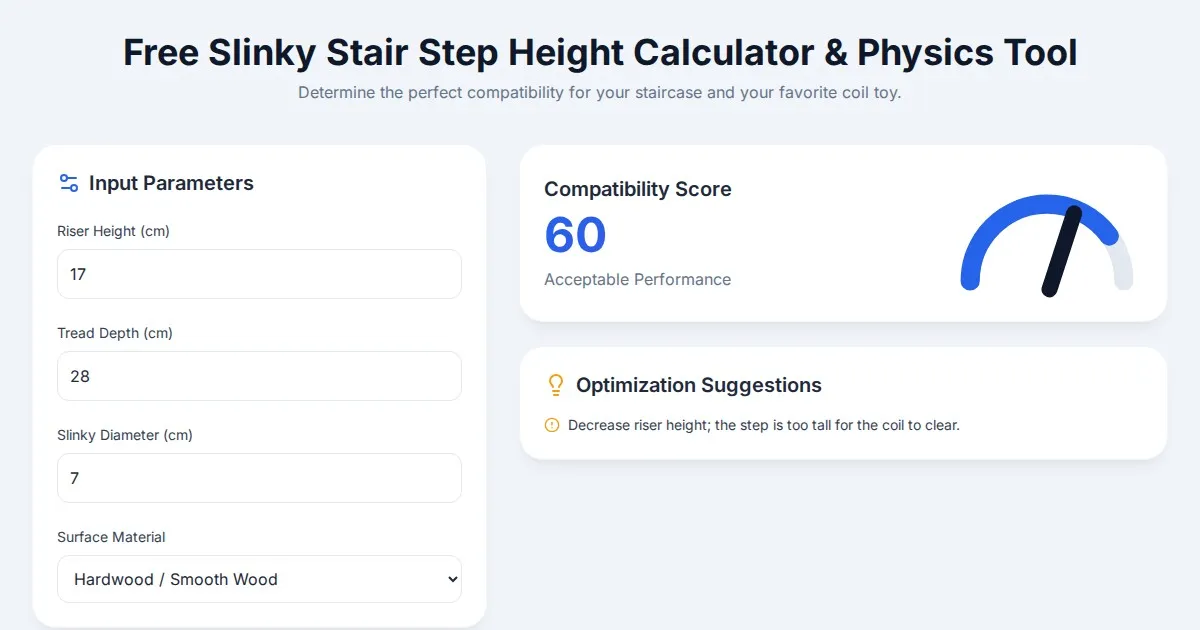This screenshot has width=1200, height=630.
Task: Focus the Riser Height input field
Action: [x=259, y=274]
